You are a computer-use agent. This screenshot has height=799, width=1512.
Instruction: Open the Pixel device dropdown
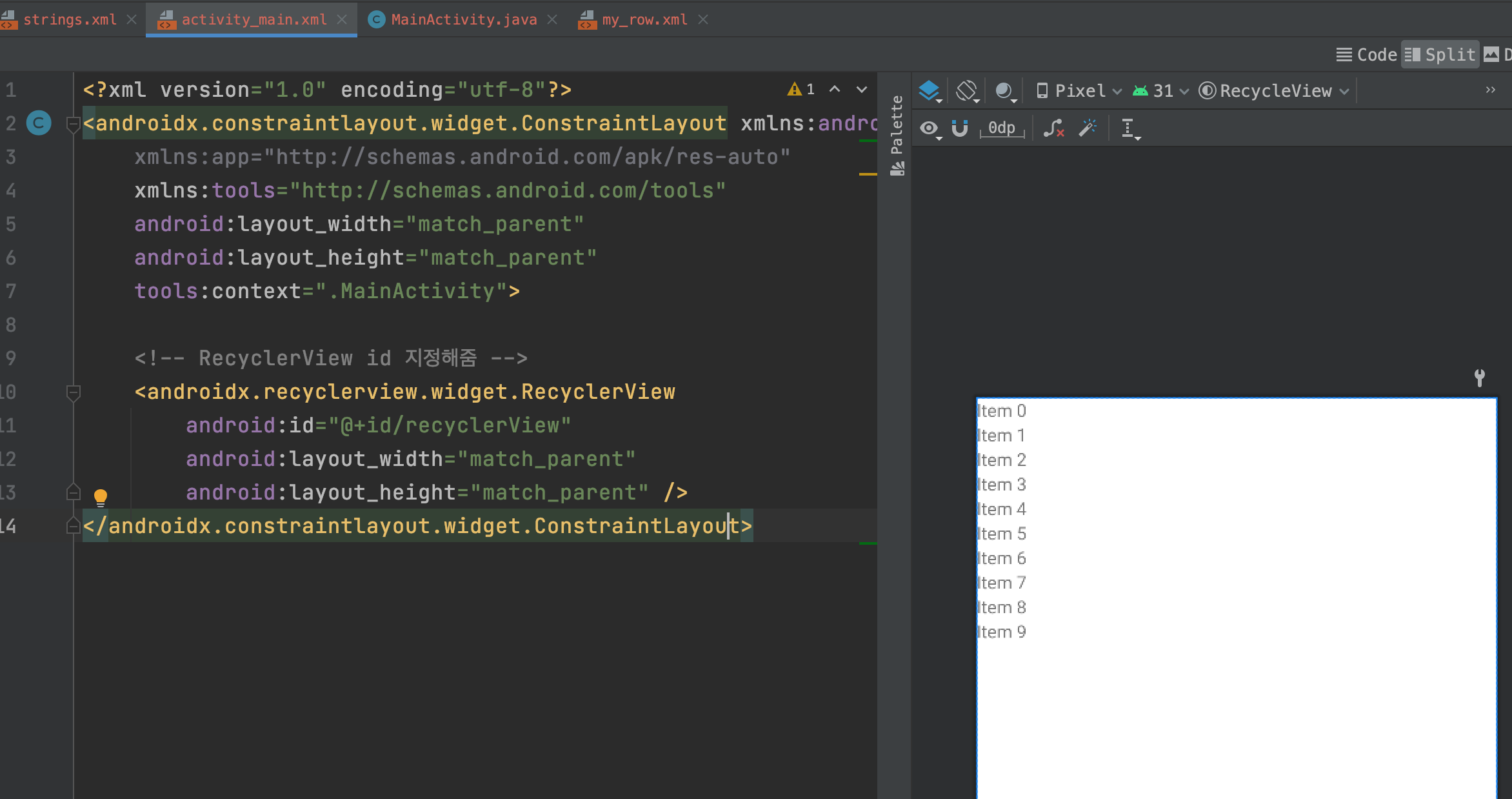pos(1079,91)
